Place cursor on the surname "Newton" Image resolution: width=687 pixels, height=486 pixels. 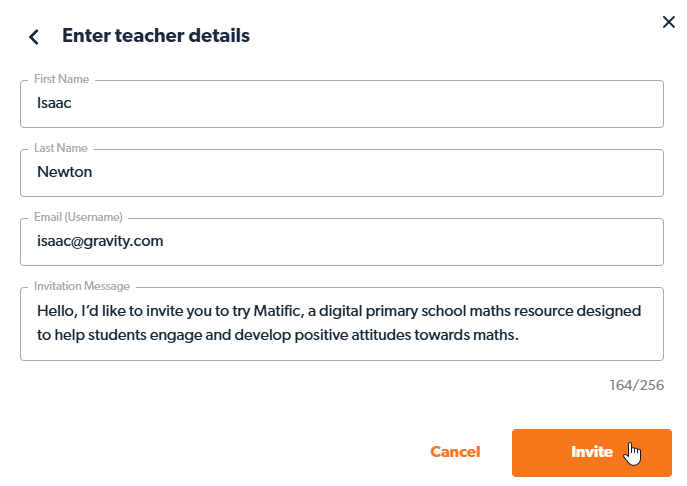(x=64, y=171)
